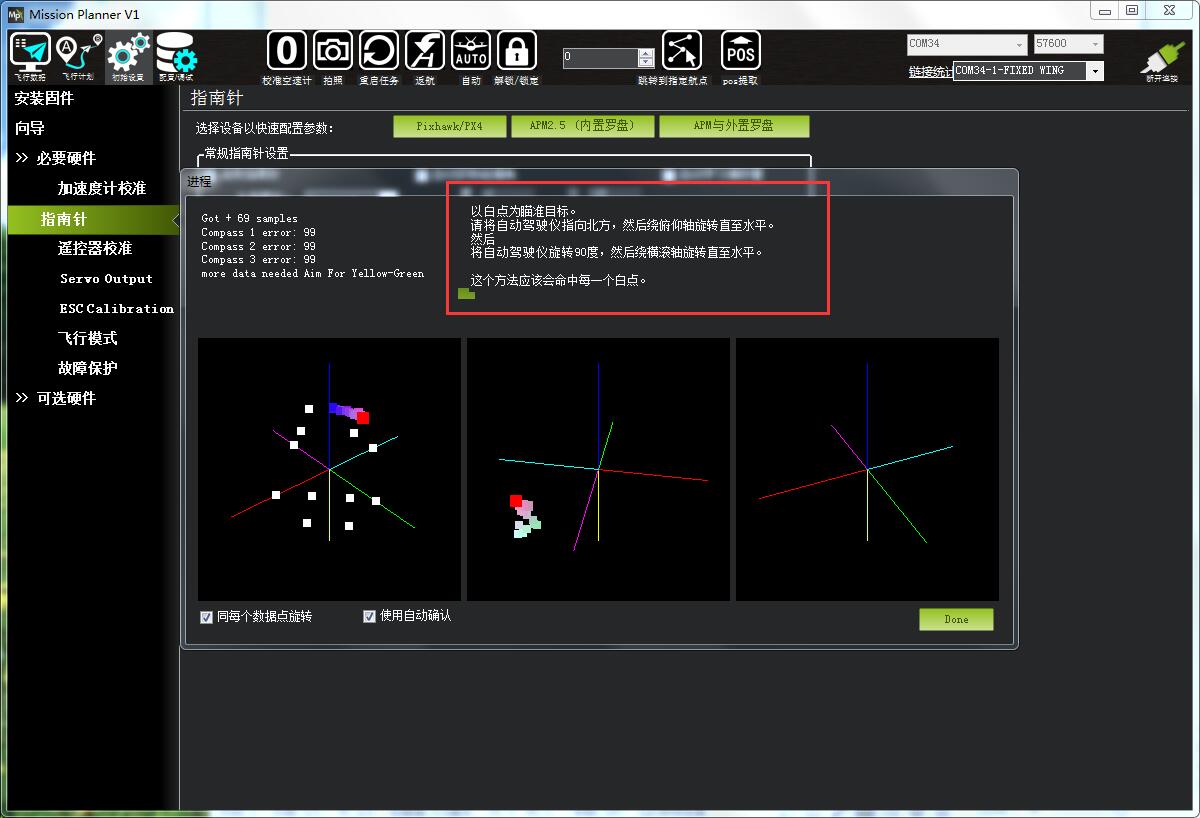
Task: Open the 飞行计划 flight plan screen
Action: (x=77, y=55)
